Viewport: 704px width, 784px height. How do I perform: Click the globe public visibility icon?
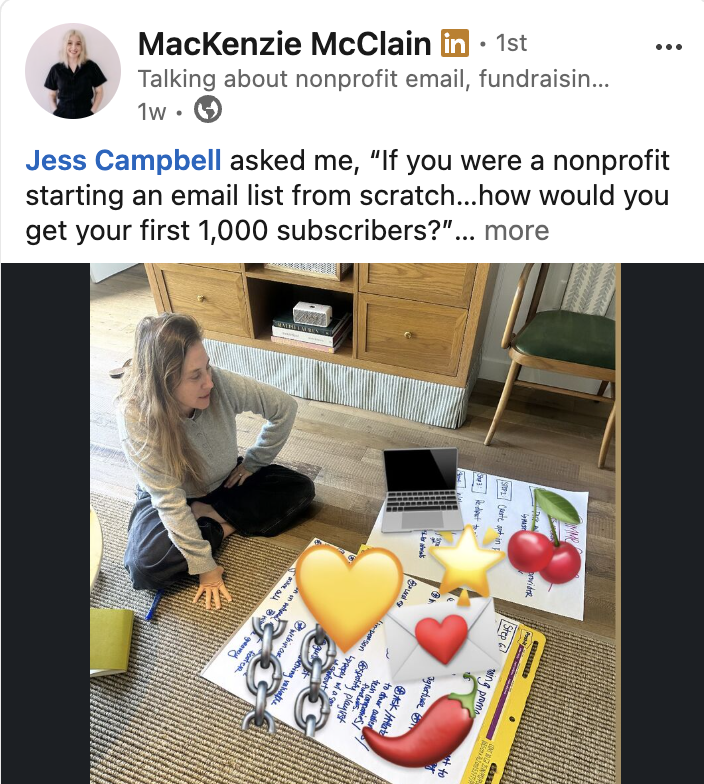pyautogui.click(x=208, y=110)
